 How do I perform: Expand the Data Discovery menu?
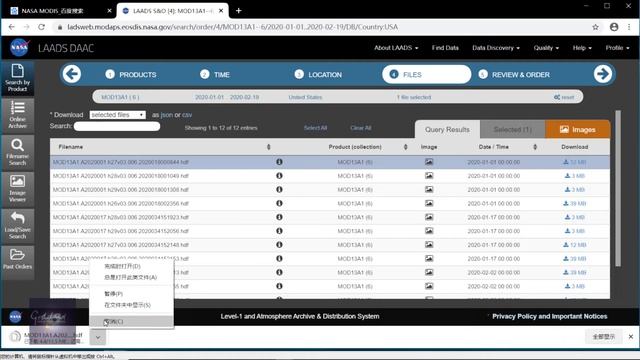(496, 48)
